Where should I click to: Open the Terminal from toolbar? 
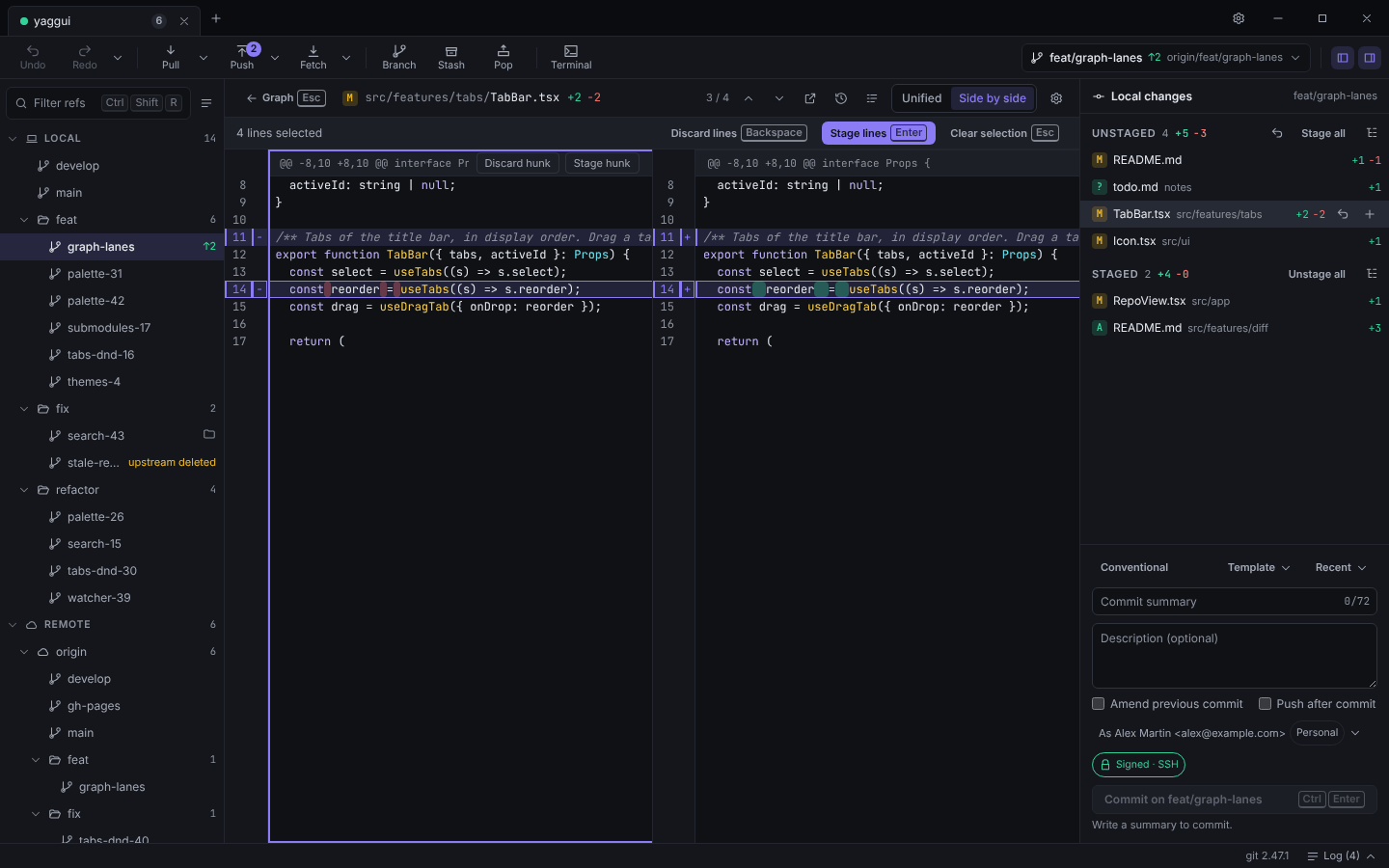coord(571,57)
